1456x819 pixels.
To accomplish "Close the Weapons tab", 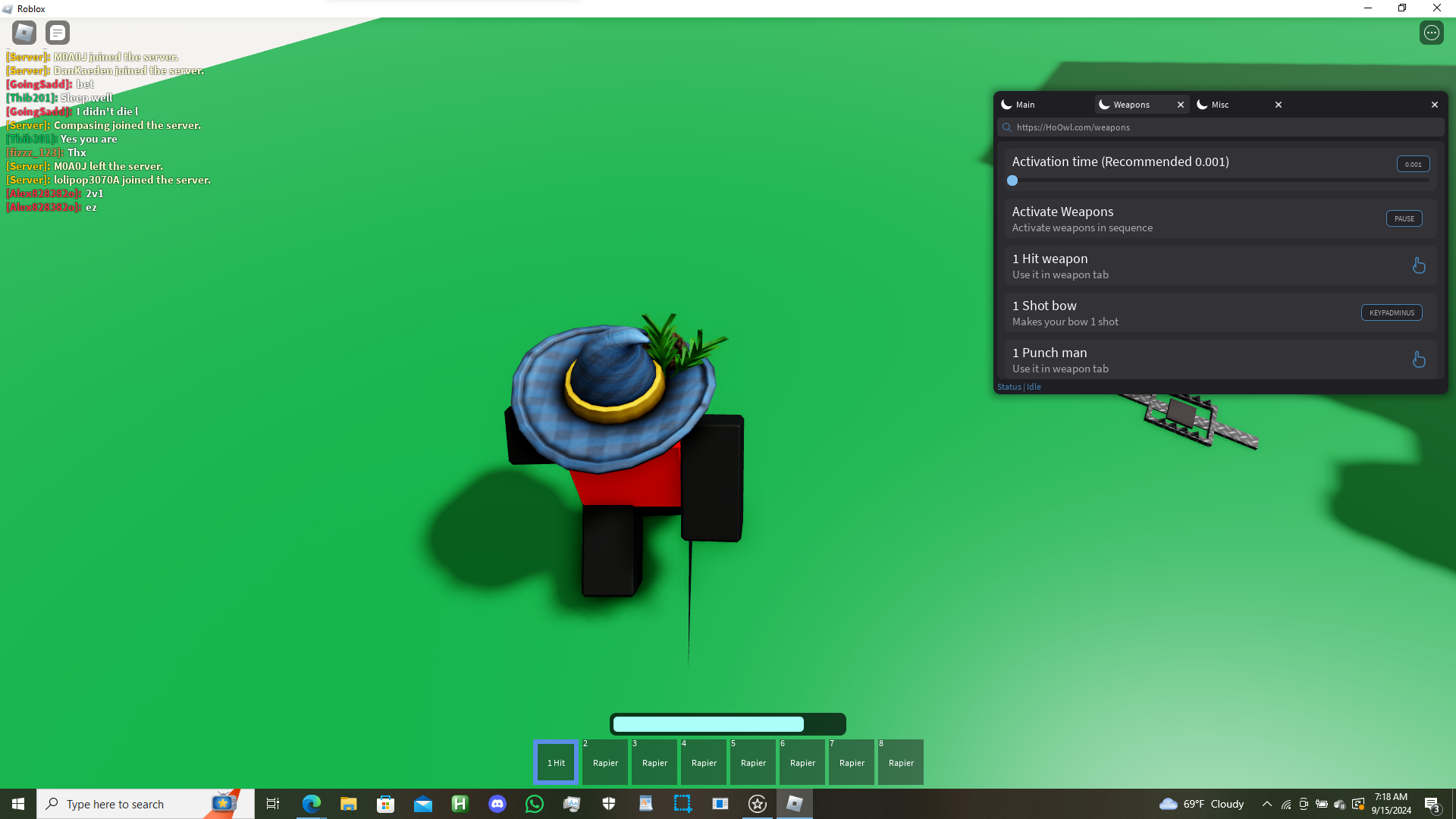I will (1180, 105).
